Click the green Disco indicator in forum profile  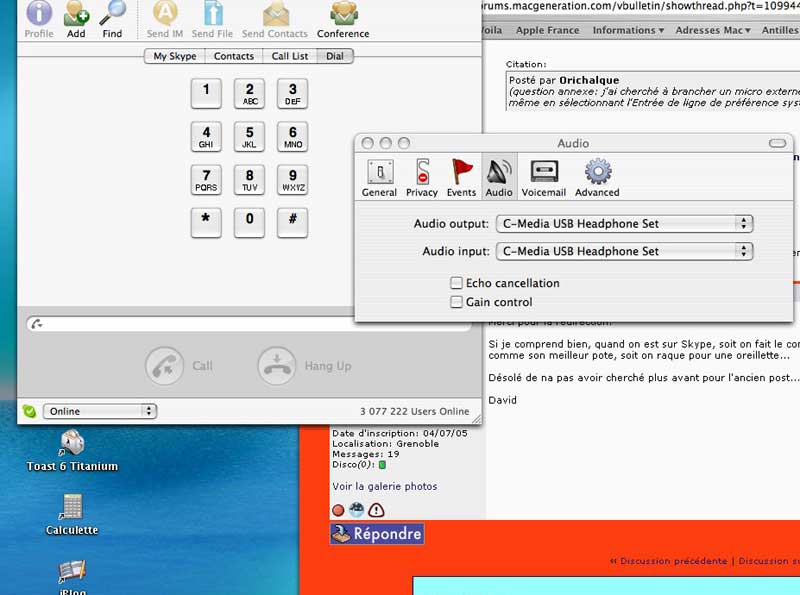(382, 464)
